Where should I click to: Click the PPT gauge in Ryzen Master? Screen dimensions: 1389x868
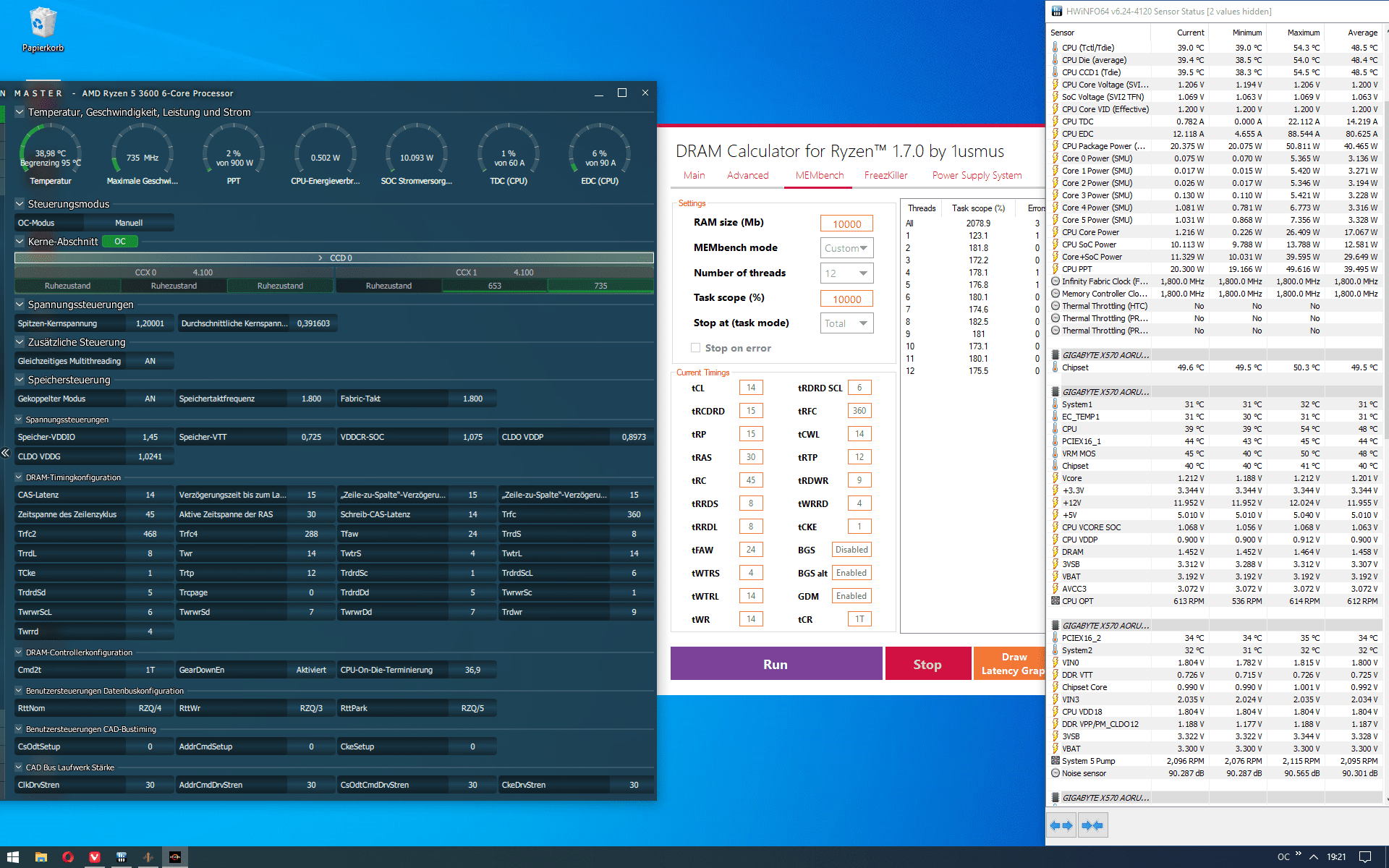tap(234, 155)
